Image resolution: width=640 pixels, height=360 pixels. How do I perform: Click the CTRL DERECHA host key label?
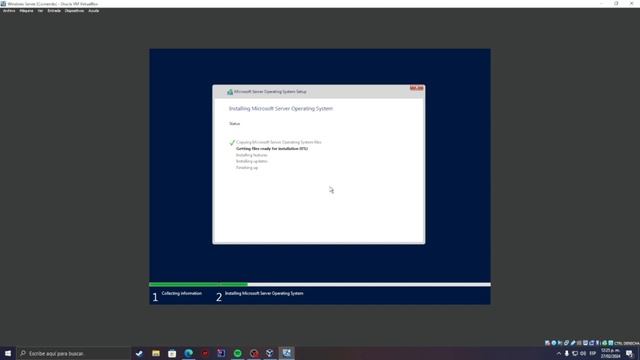click(627, 343)
